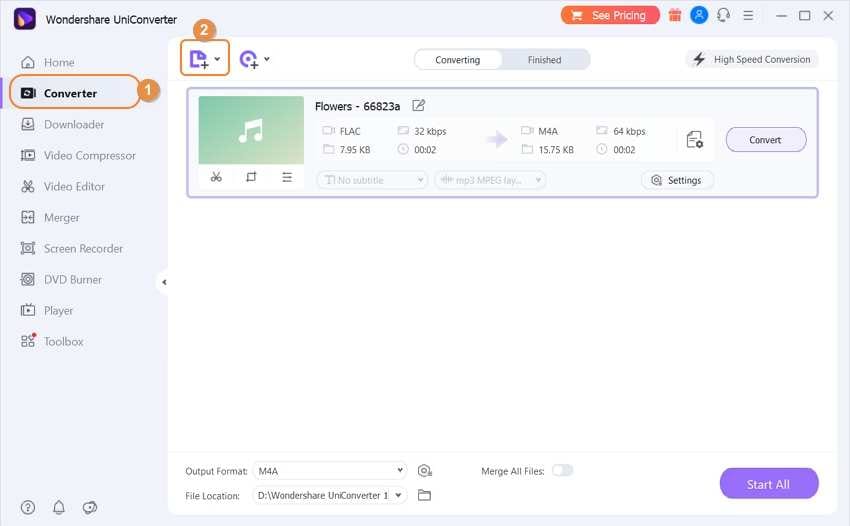Open the Merger tool
The width and height of the screenshot is (850, 526).
pos(61,217)
